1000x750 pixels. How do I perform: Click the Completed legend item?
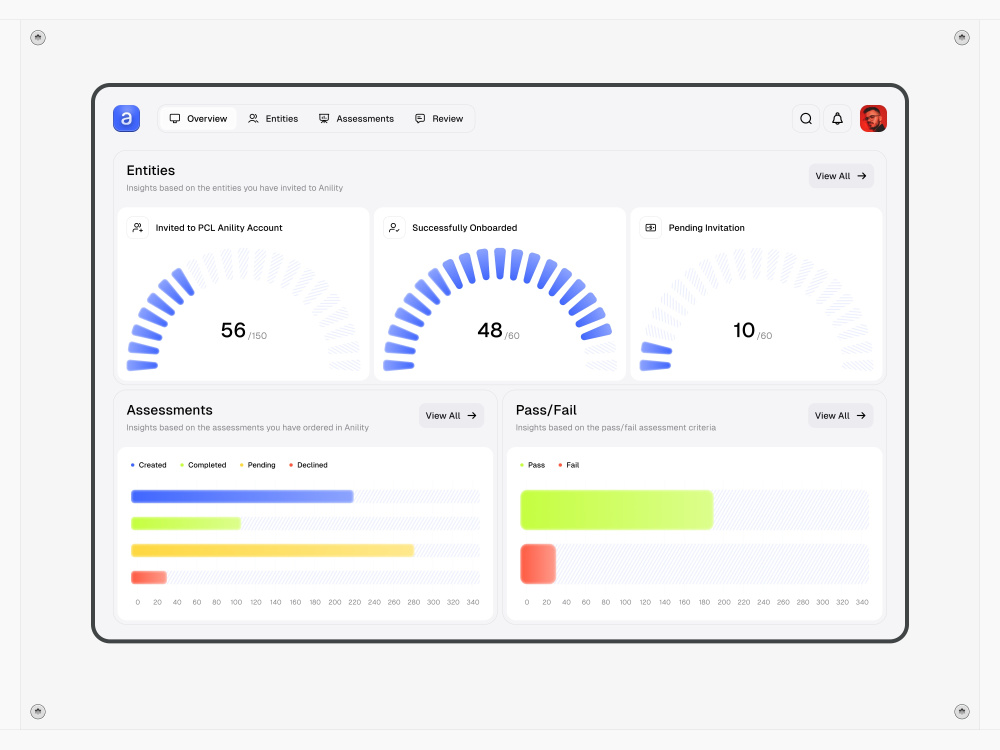coord(203,465)
